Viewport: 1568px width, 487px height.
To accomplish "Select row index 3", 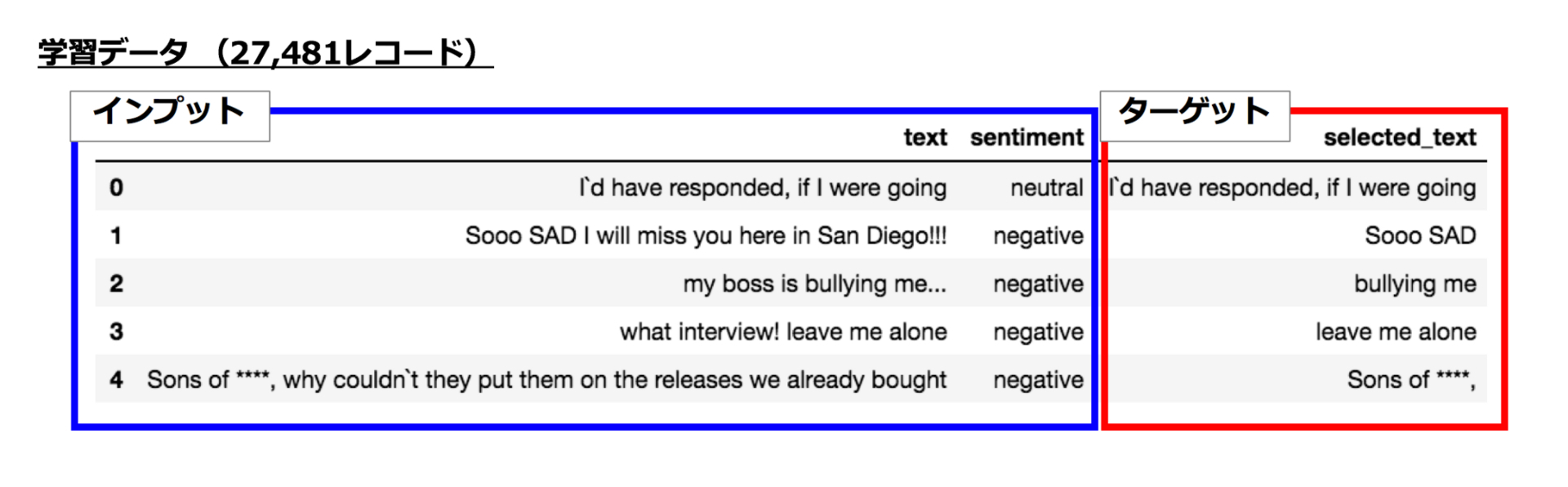I will tap(117, 332).
